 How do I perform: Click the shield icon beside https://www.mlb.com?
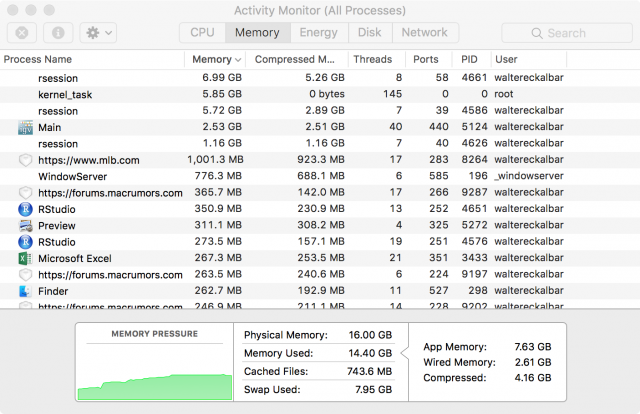[x=25, y=160]
